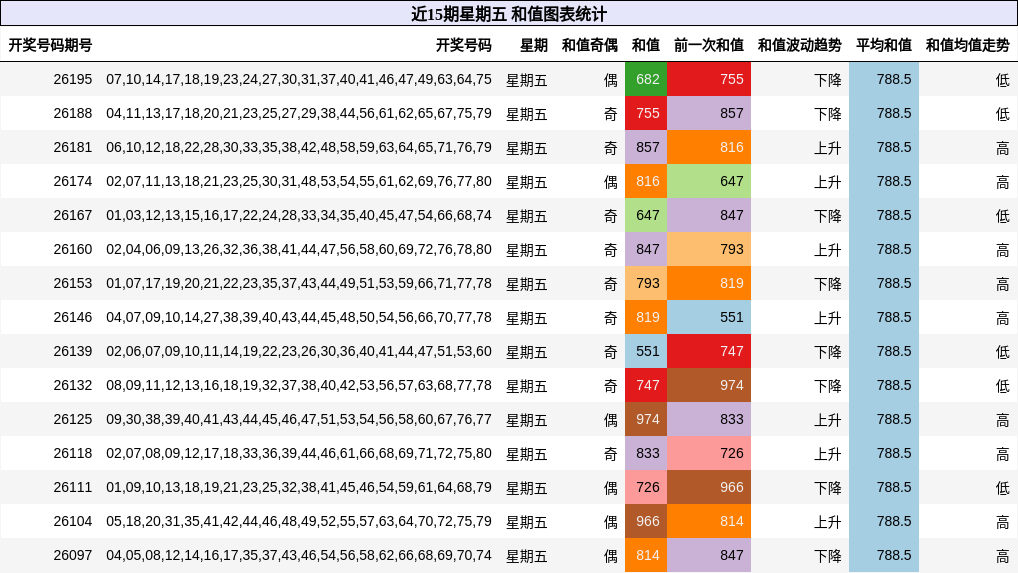Select issue number 26153
1018x573 pixels.
click(73, 284)
